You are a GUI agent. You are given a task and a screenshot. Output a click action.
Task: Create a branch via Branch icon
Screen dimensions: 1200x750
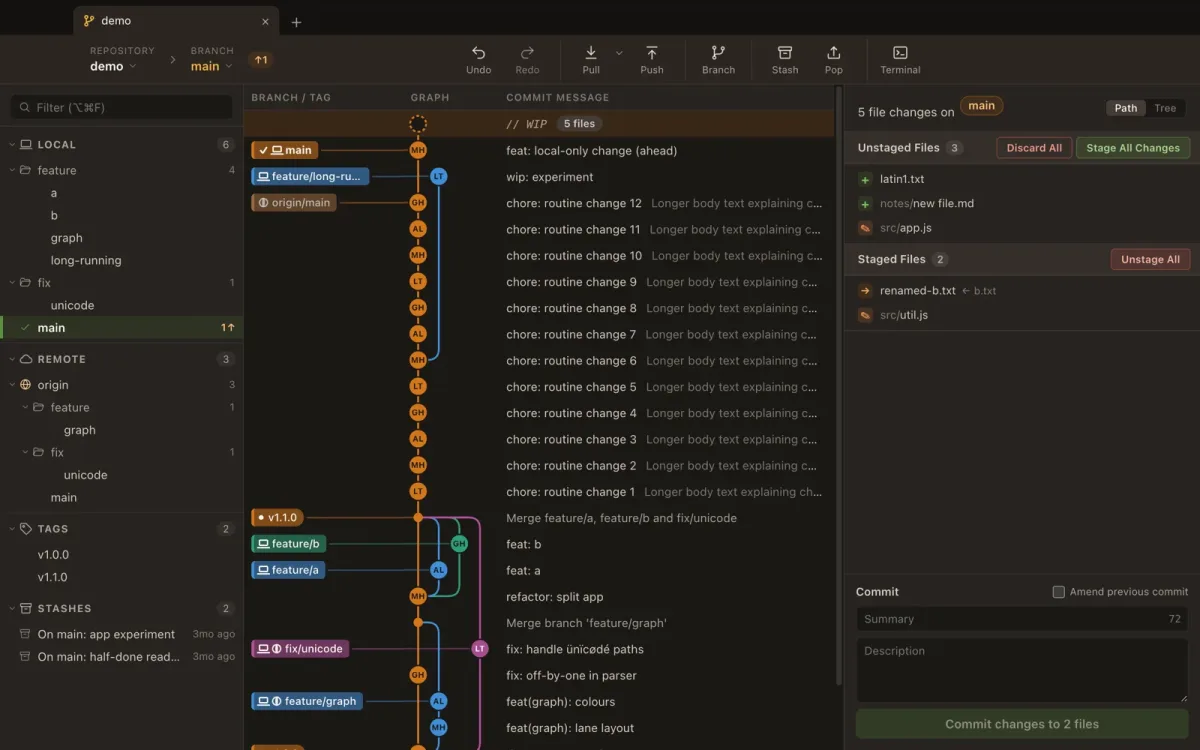(718, 53)
